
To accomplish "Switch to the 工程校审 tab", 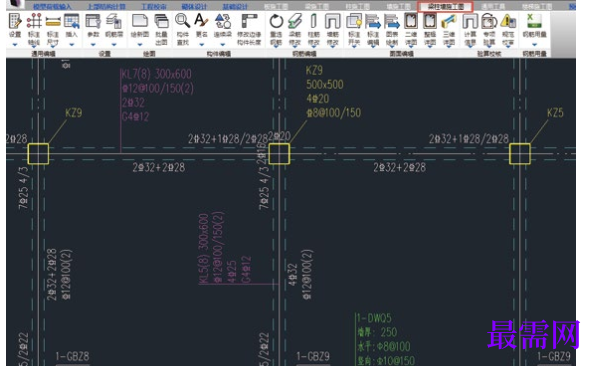I will [x=154, y=6].
